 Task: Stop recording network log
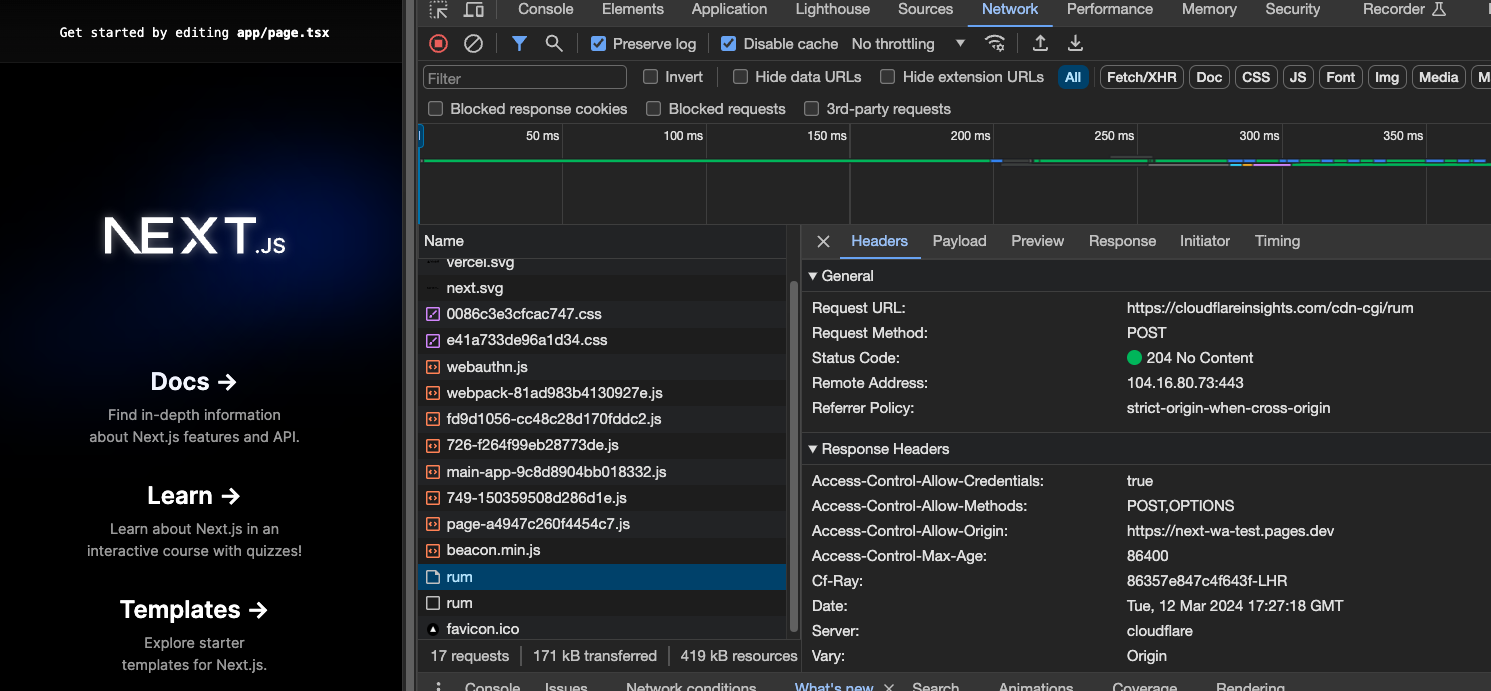pos(438,43)
